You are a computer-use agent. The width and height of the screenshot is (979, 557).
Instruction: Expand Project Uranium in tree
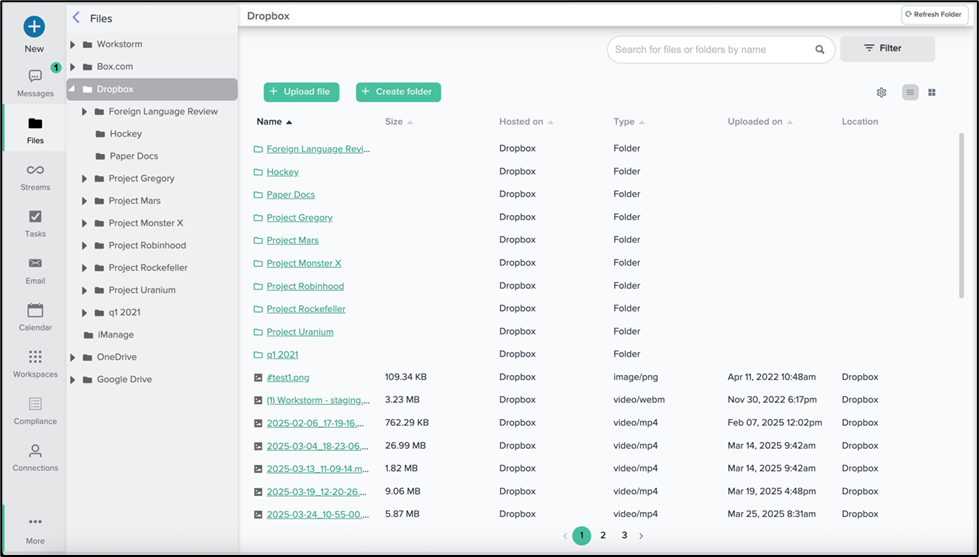click(x=84, y=290)
